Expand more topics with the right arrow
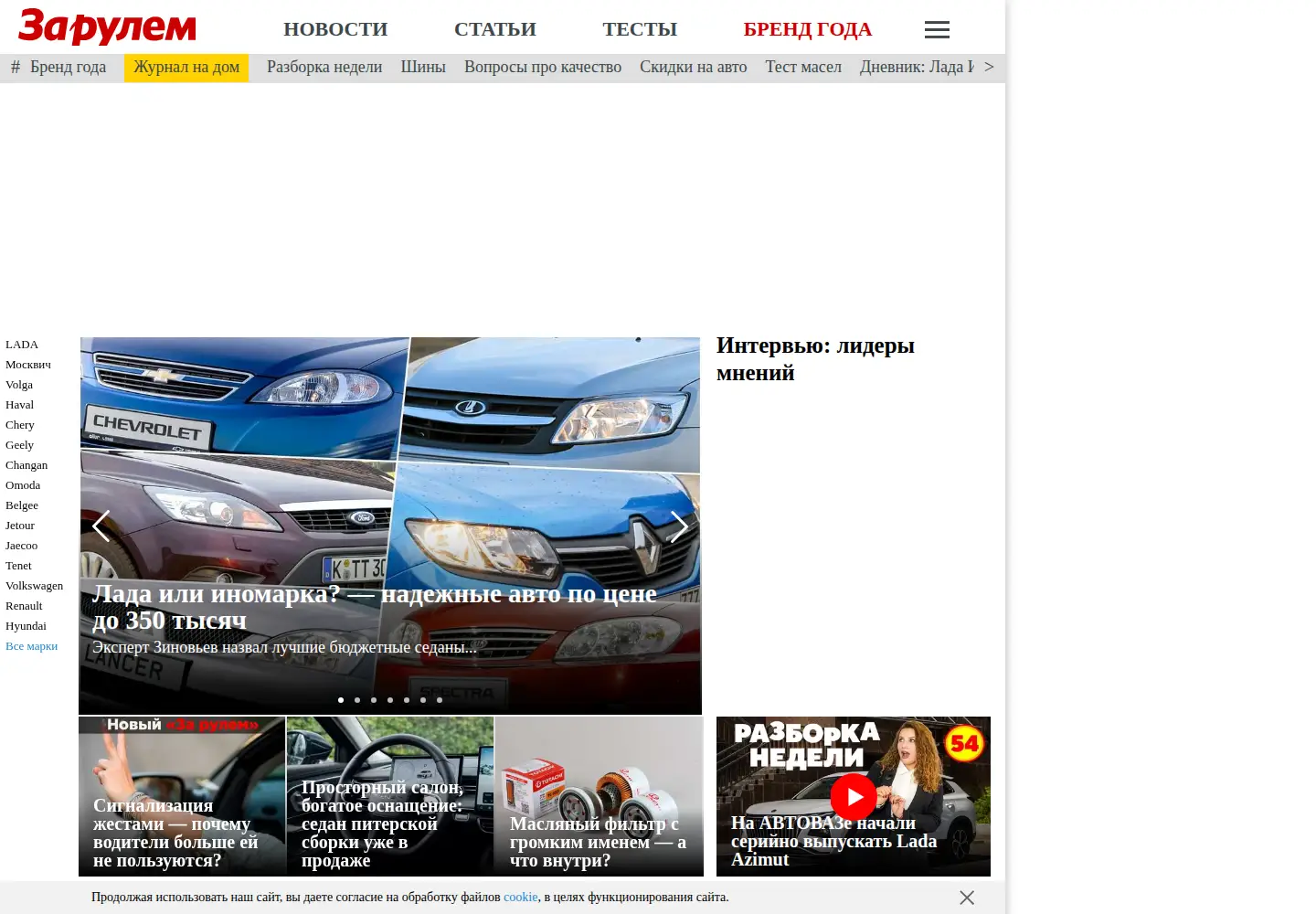The image size is (1316, 914). click(x=989, y=67)
